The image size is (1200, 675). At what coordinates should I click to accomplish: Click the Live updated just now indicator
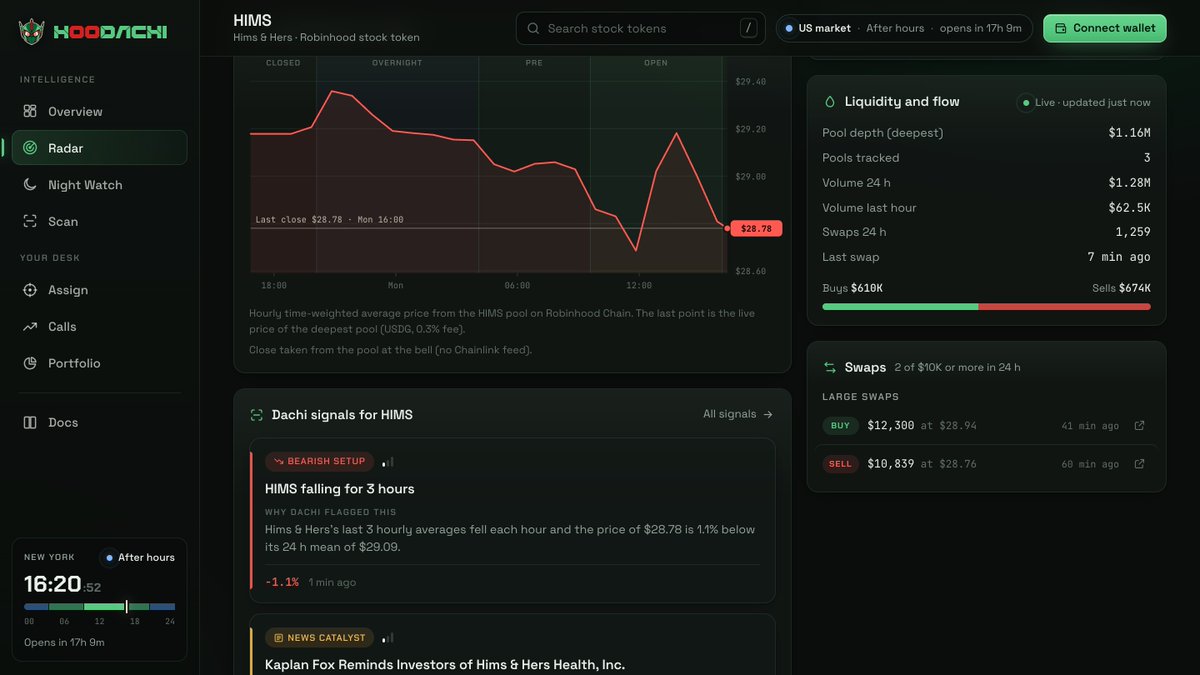[x=1084, y=102]
